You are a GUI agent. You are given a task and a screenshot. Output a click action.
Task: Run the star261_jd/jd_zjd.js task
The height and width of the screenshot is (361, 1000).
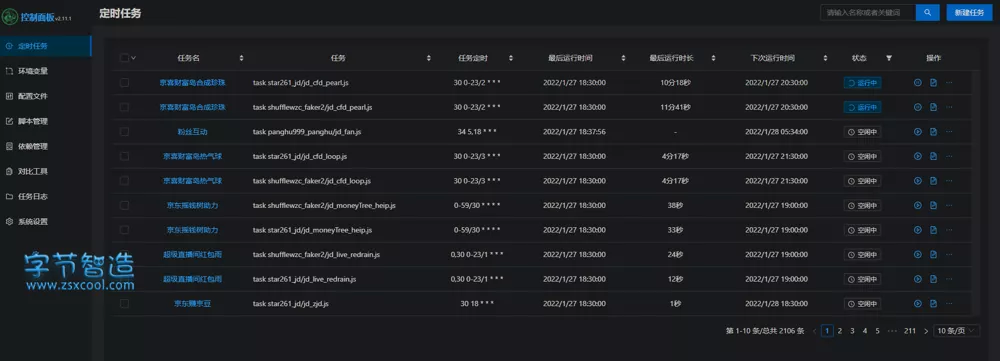click(918, 304)
